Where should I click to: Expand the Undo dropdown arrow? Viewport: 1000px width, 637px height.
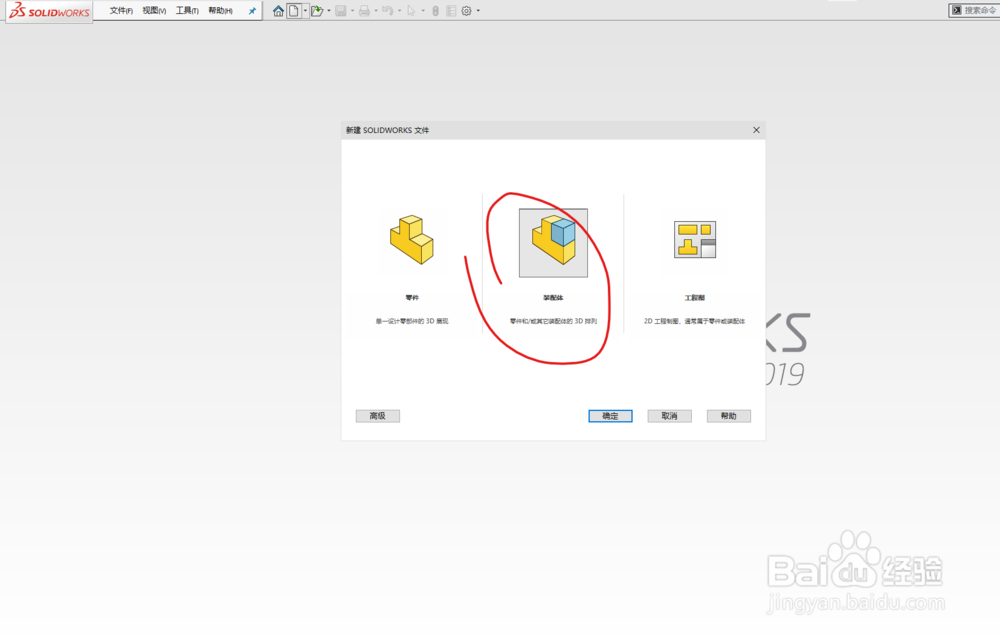(399, 11)
